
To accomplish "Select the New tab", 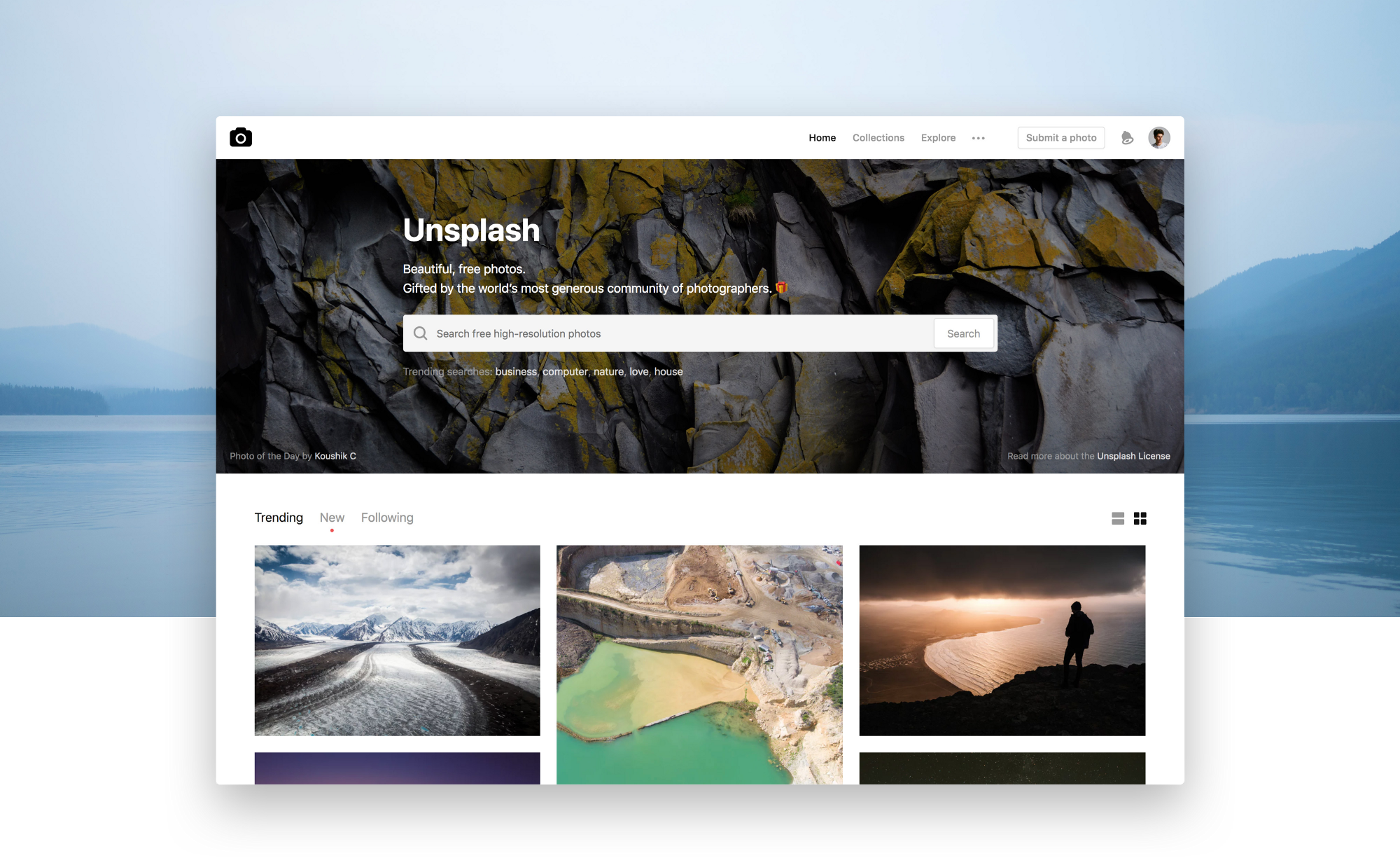I will point(332,517).
